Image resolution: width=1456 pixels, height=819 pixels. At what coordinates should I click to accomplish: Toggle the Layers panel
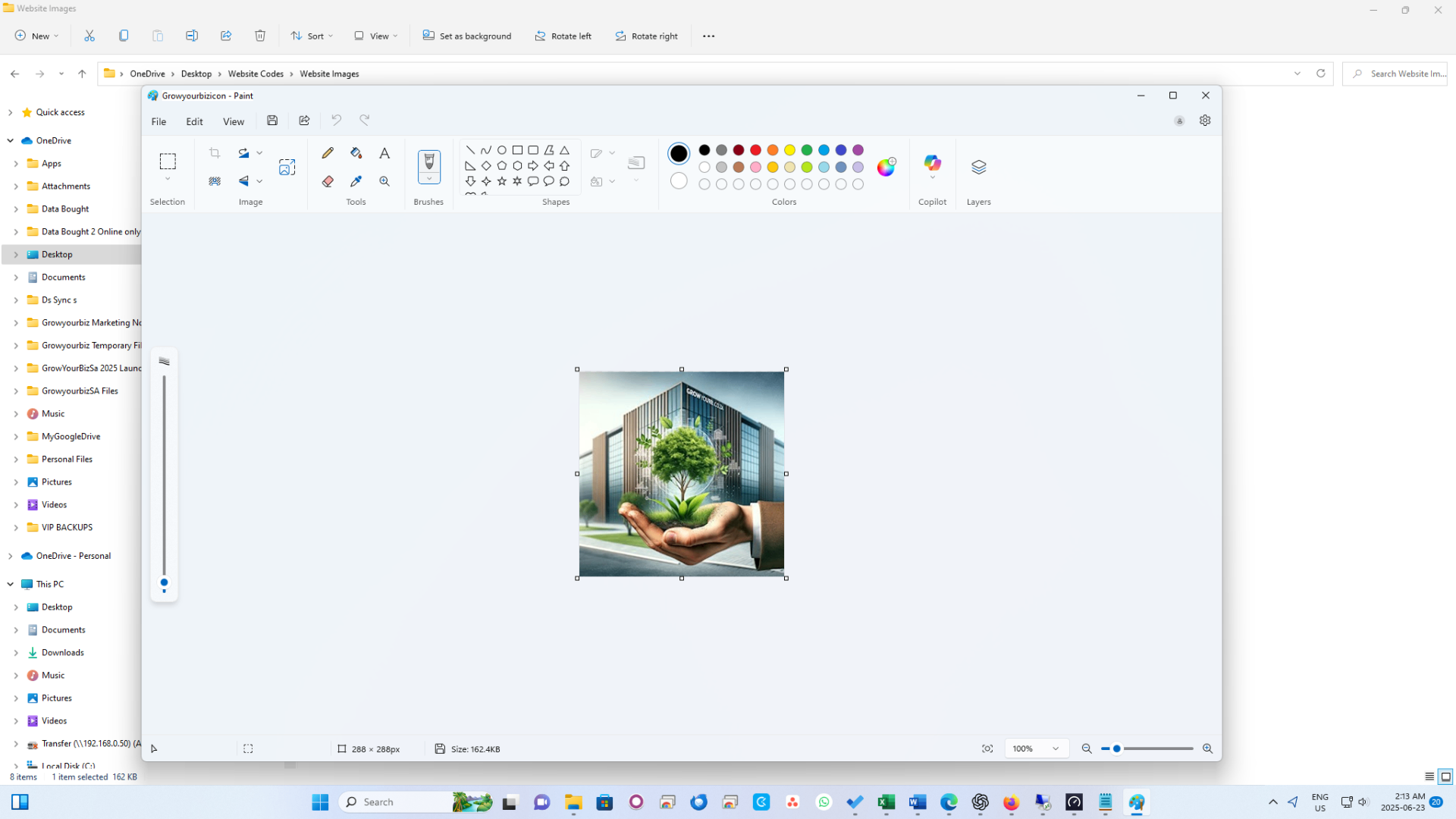pyautogui.click(x=978, y=167)
